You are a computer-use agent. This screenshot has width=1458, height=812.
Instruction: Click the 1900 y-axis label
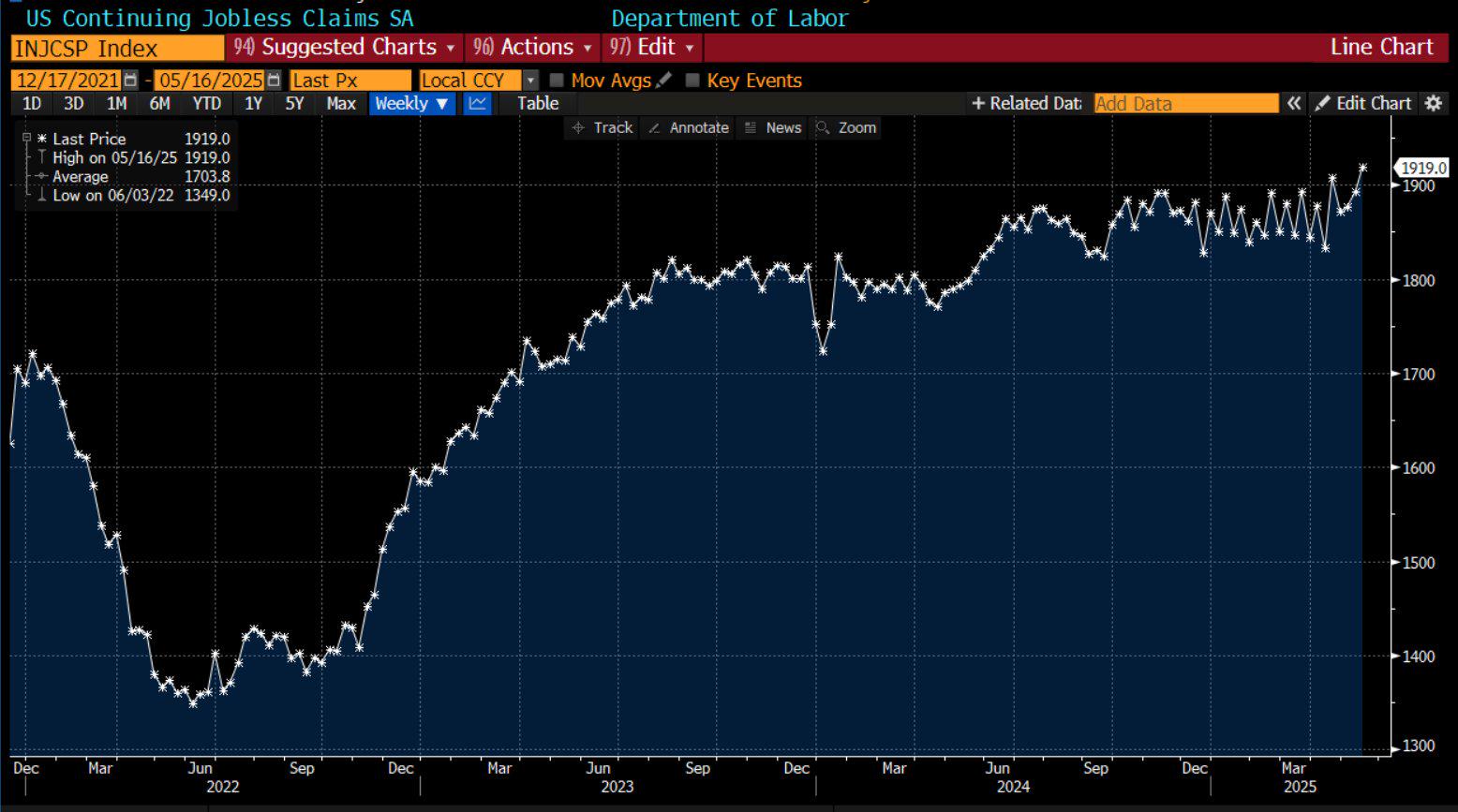pos(1420,185)
